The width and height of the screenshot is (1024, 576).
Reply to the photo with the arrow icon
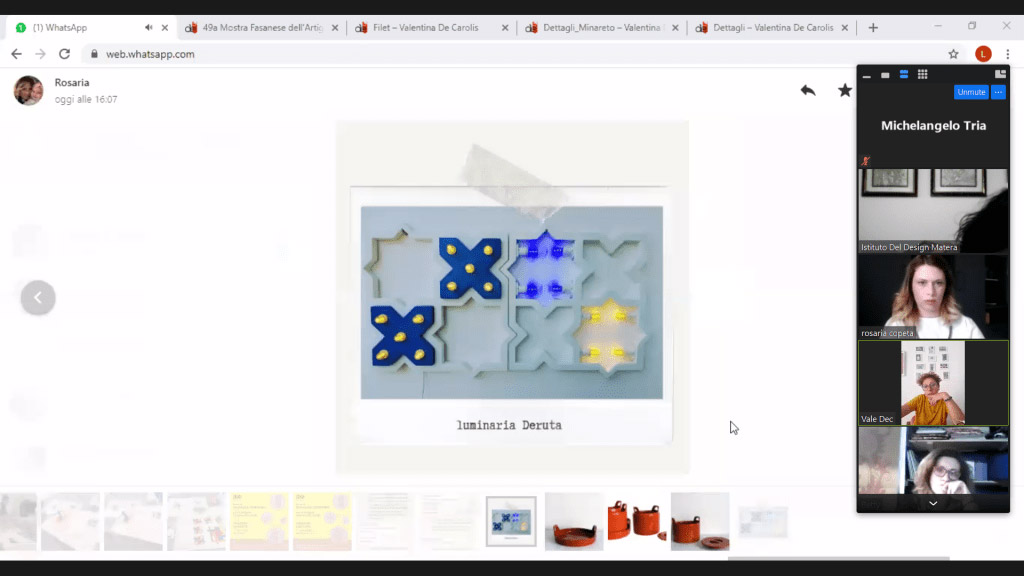coord(808,90)
